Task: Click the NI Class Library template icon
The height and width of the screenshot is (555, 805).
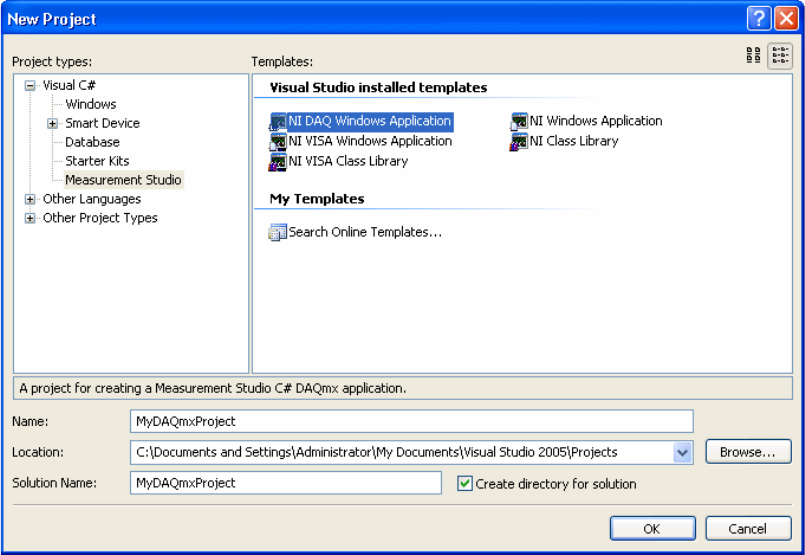Action: 519,142
